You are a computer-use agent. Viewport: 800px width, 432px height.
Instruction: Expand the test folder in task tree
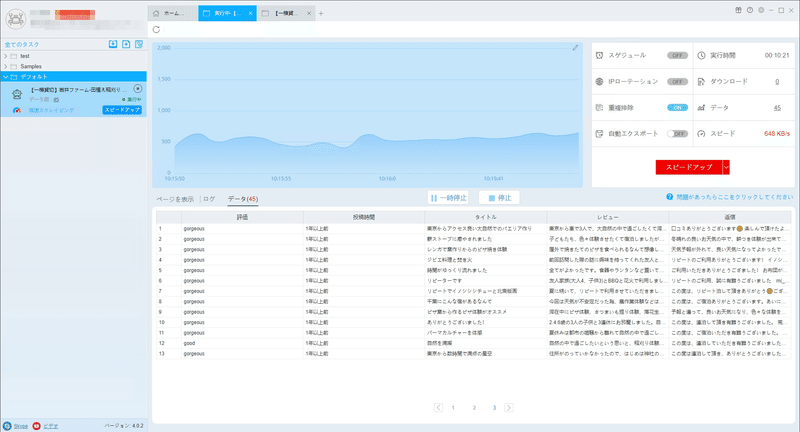click(x=6, y=56)
